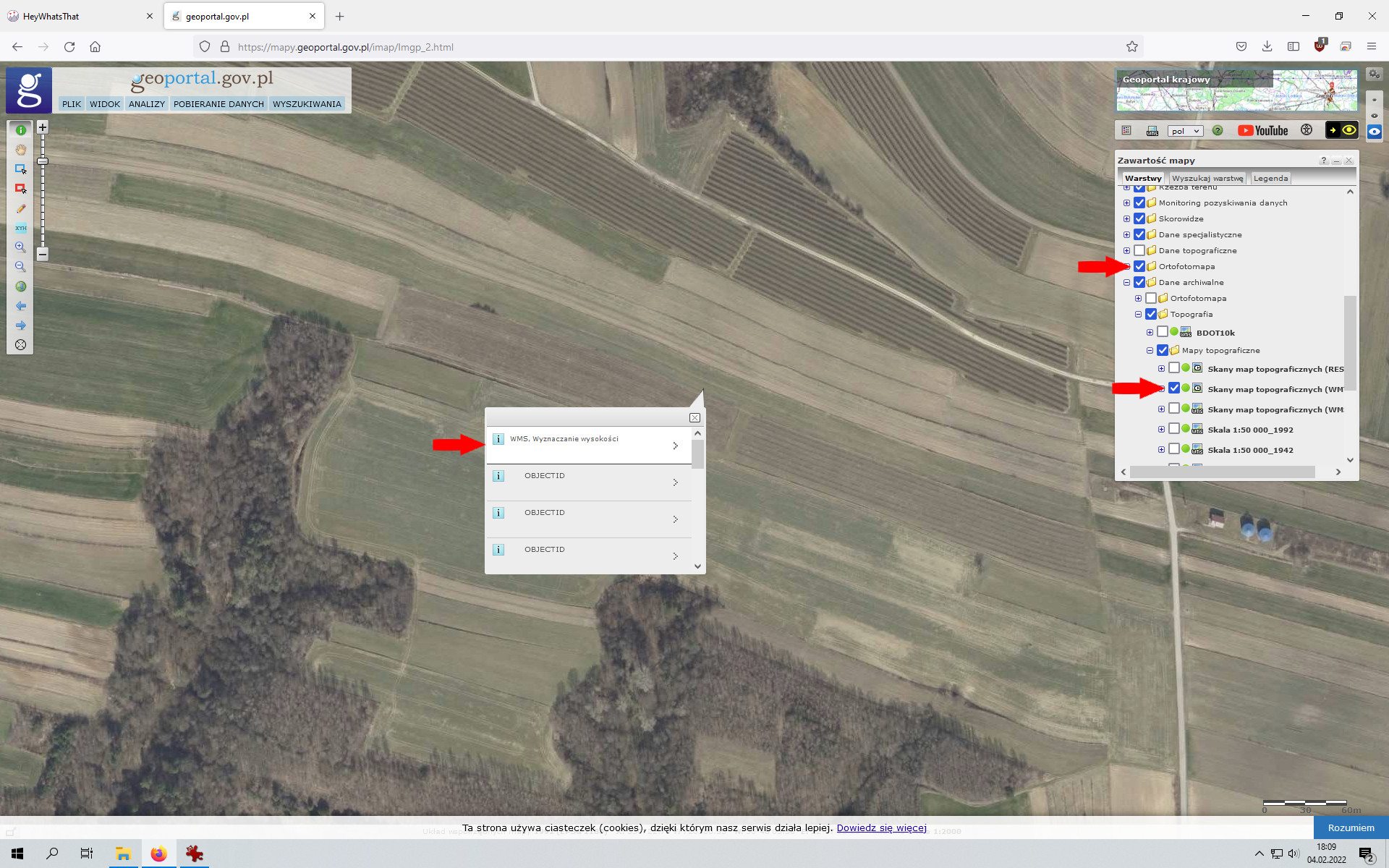Uncheck the Ortofotomapa layer checkbox

(x=1139, y=266)
